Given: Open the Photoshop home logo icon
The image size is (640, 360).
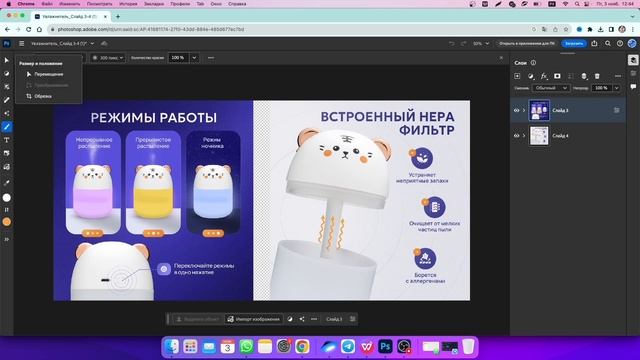Looking at the screenshot, I should (7, 43).
